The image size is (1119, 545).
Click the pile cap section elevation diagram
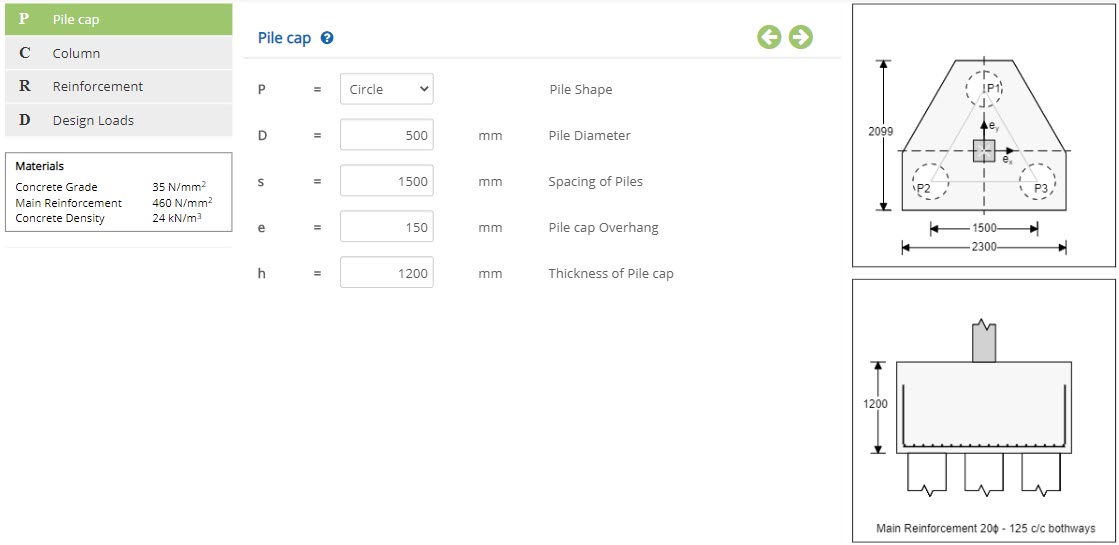983,411
